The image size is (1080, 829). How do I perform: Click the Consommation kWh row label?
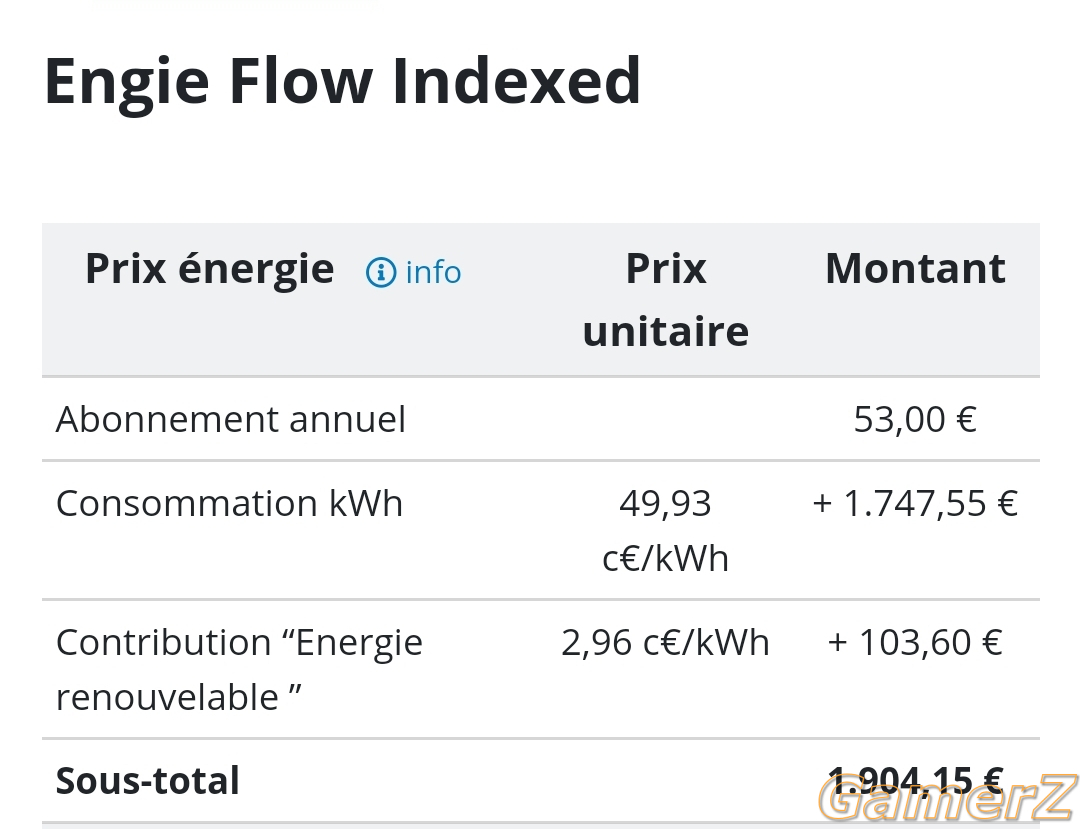tap(229, 503)
